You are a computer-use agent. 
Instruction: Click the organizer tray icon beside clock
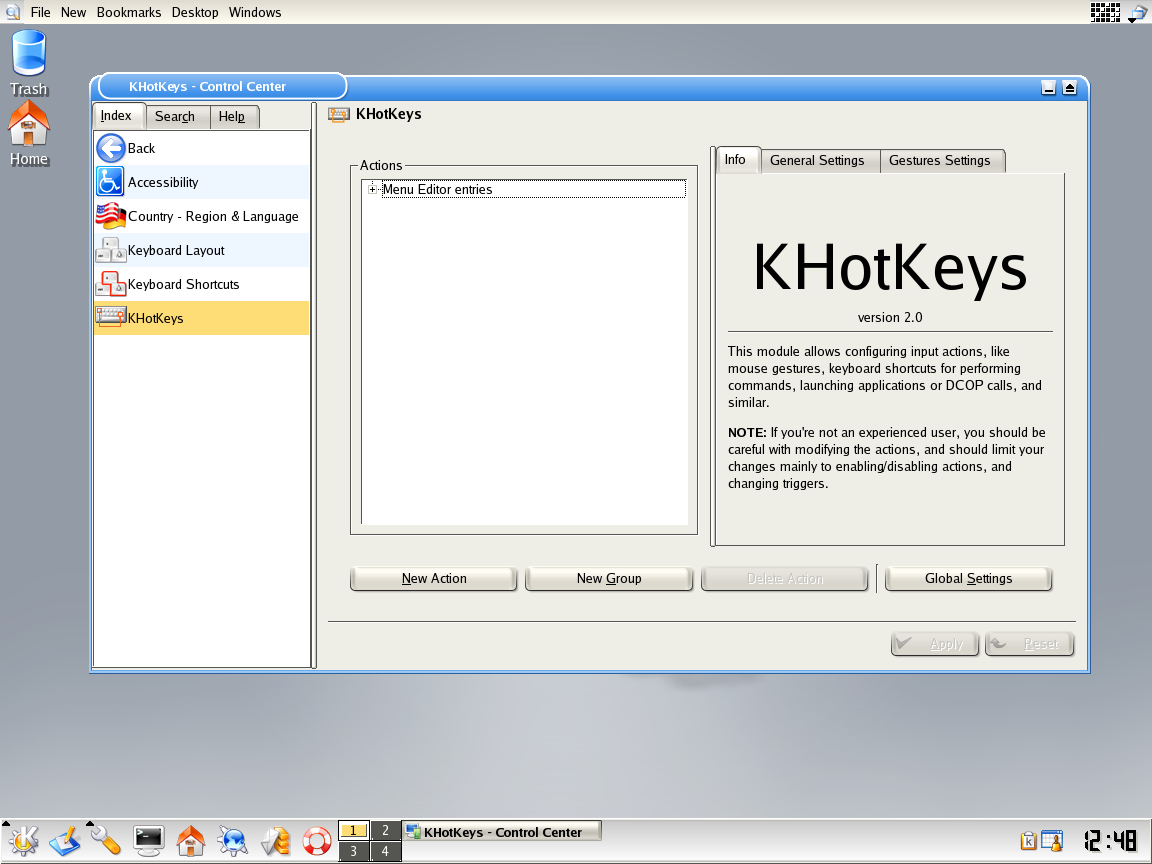[x=1052, y=840]
